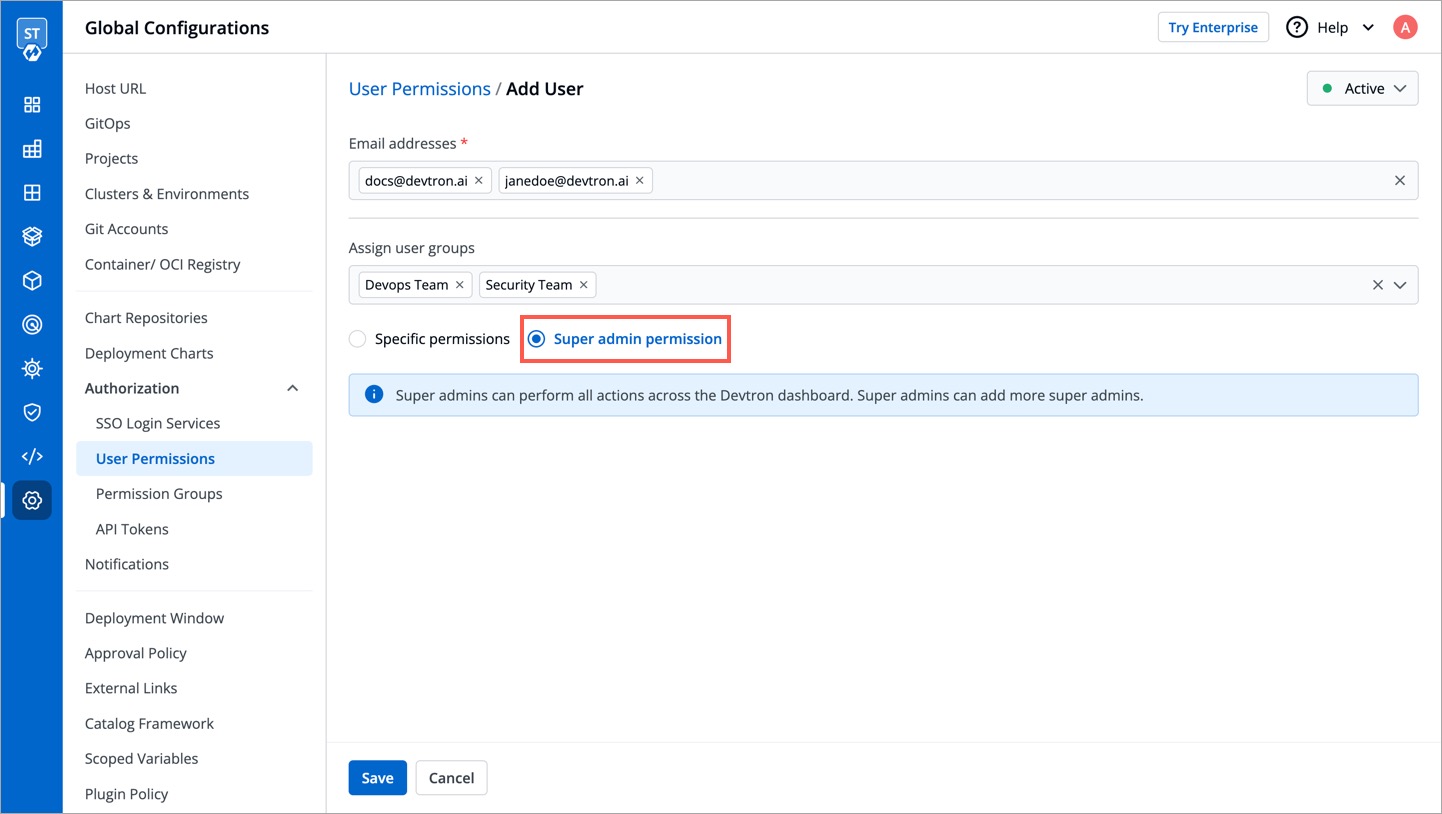
Task: Remove Security Team group chip
Action: pos(584,285)
